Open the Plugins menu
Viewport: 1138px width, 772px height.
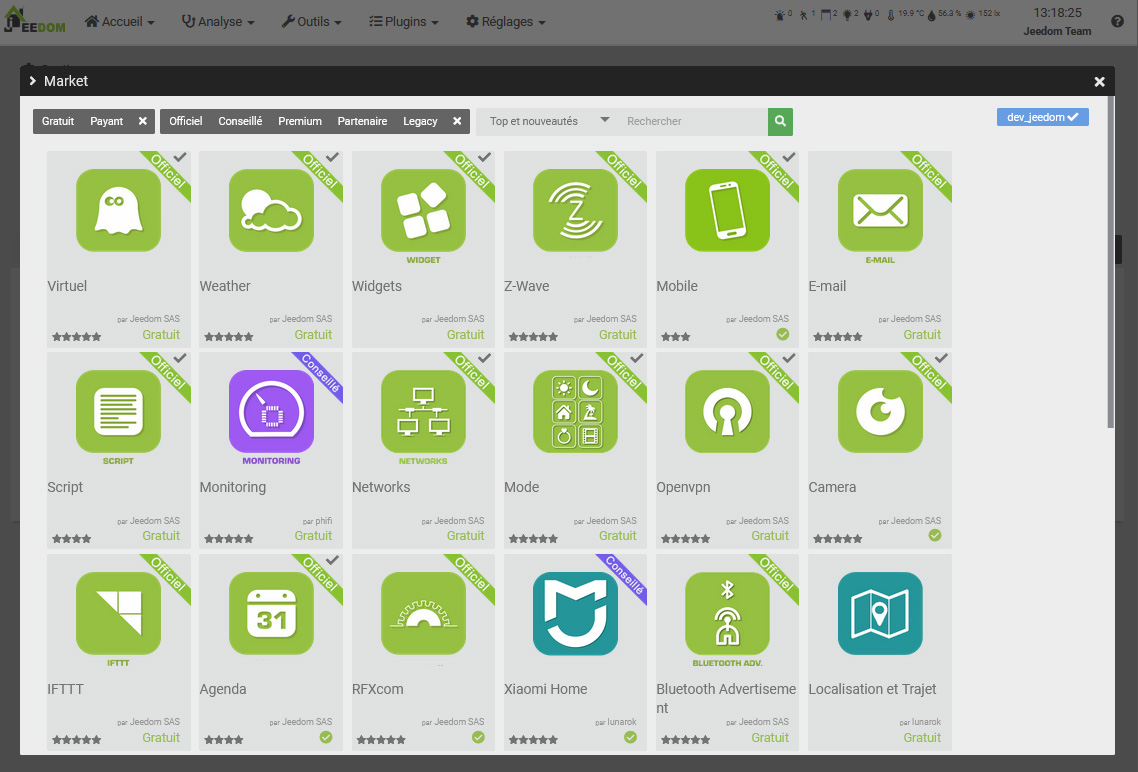pyautogui.click(x=404, y=22)
